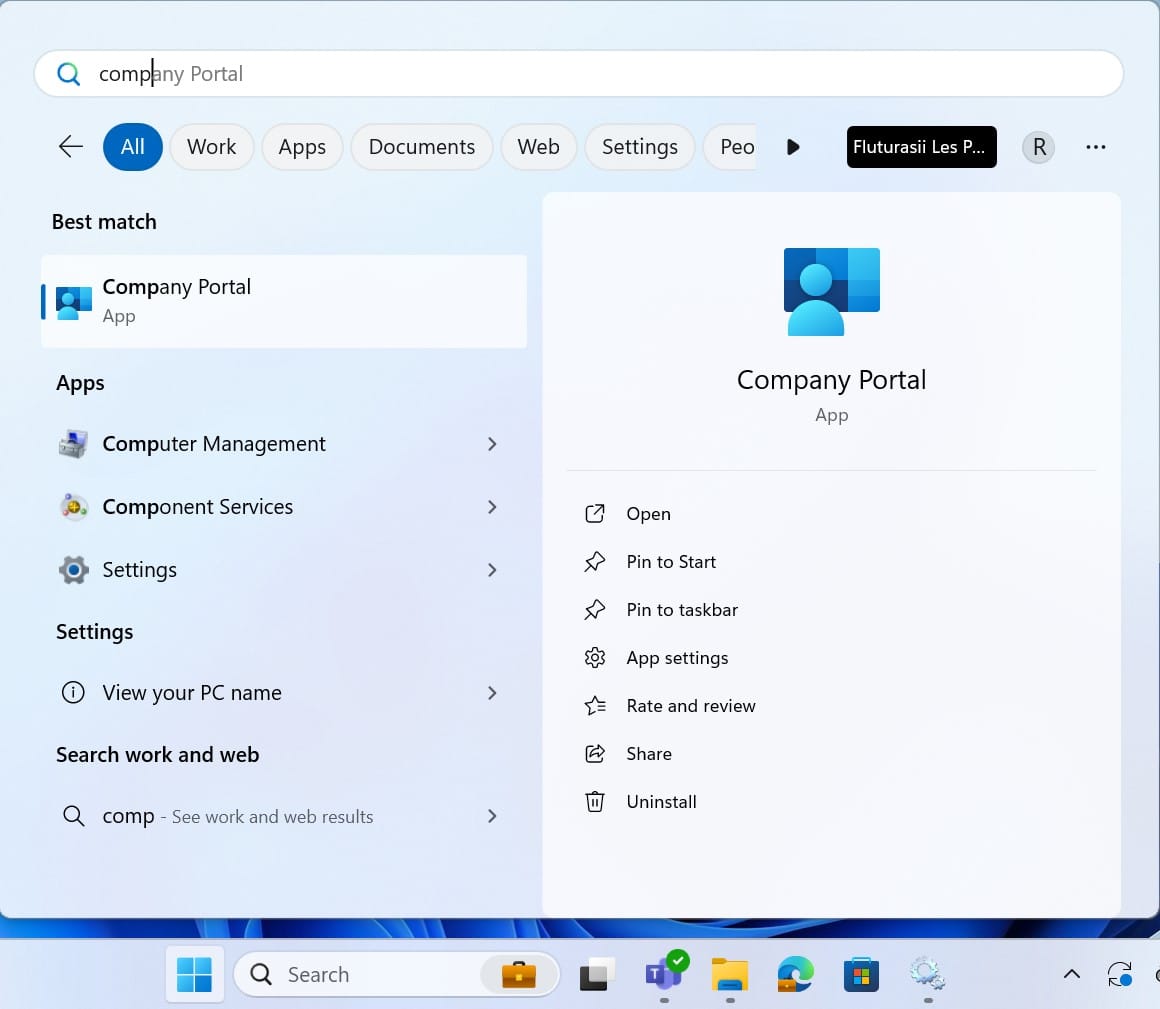Switch to the Work filter tab
The height and width of the screenshot is (1009, 1160).
(212, 146)
